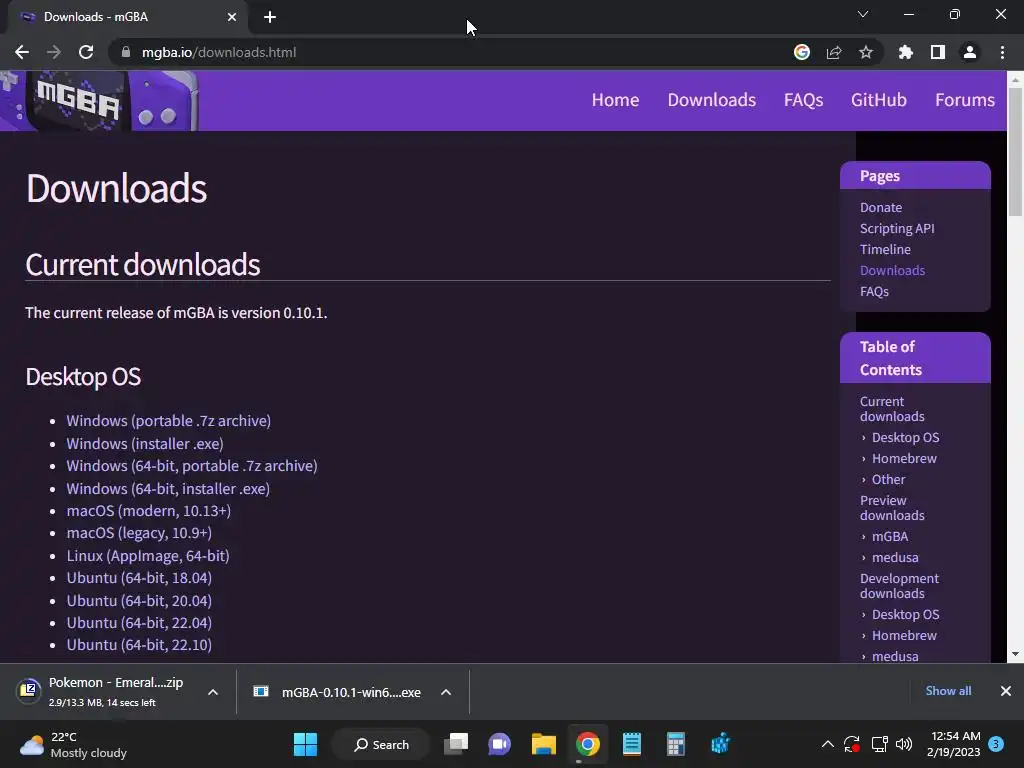Open the Extensions puzzle icon

906,52
